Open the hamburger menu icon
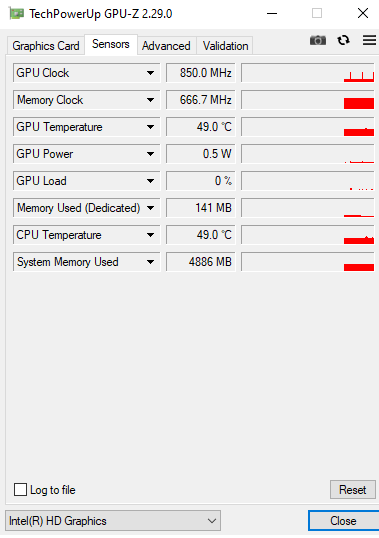This screenshot has height=538, width=379. click(x=369, y=40)
